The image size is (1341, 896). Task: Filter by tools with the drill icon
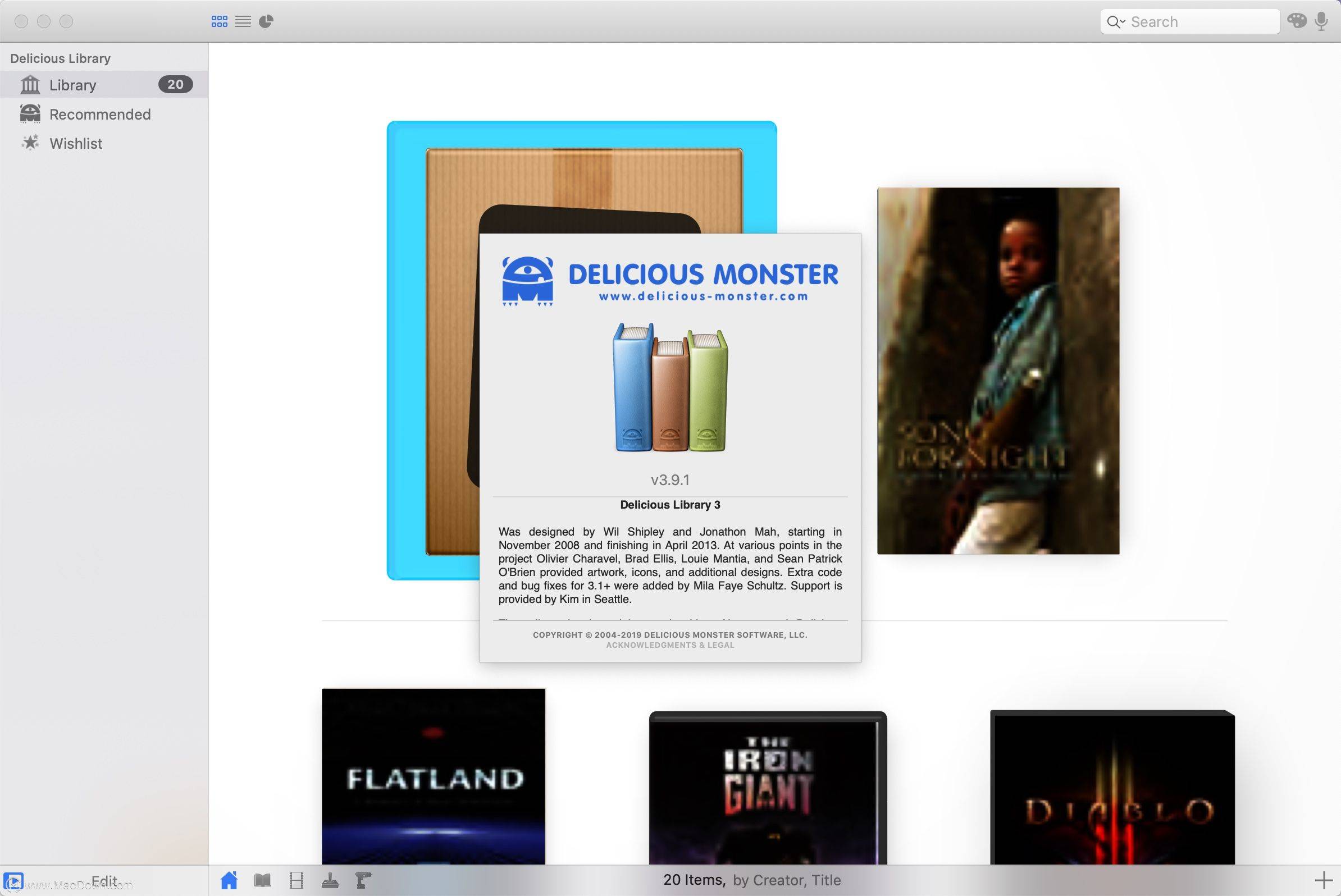coord(363,881)
